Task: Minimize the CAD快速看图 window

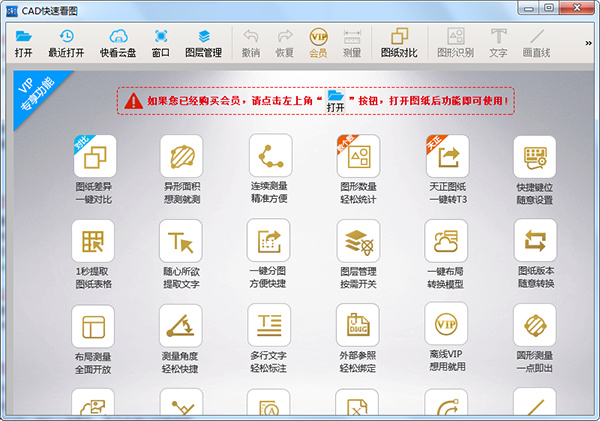Action: (x=529, y=8)
